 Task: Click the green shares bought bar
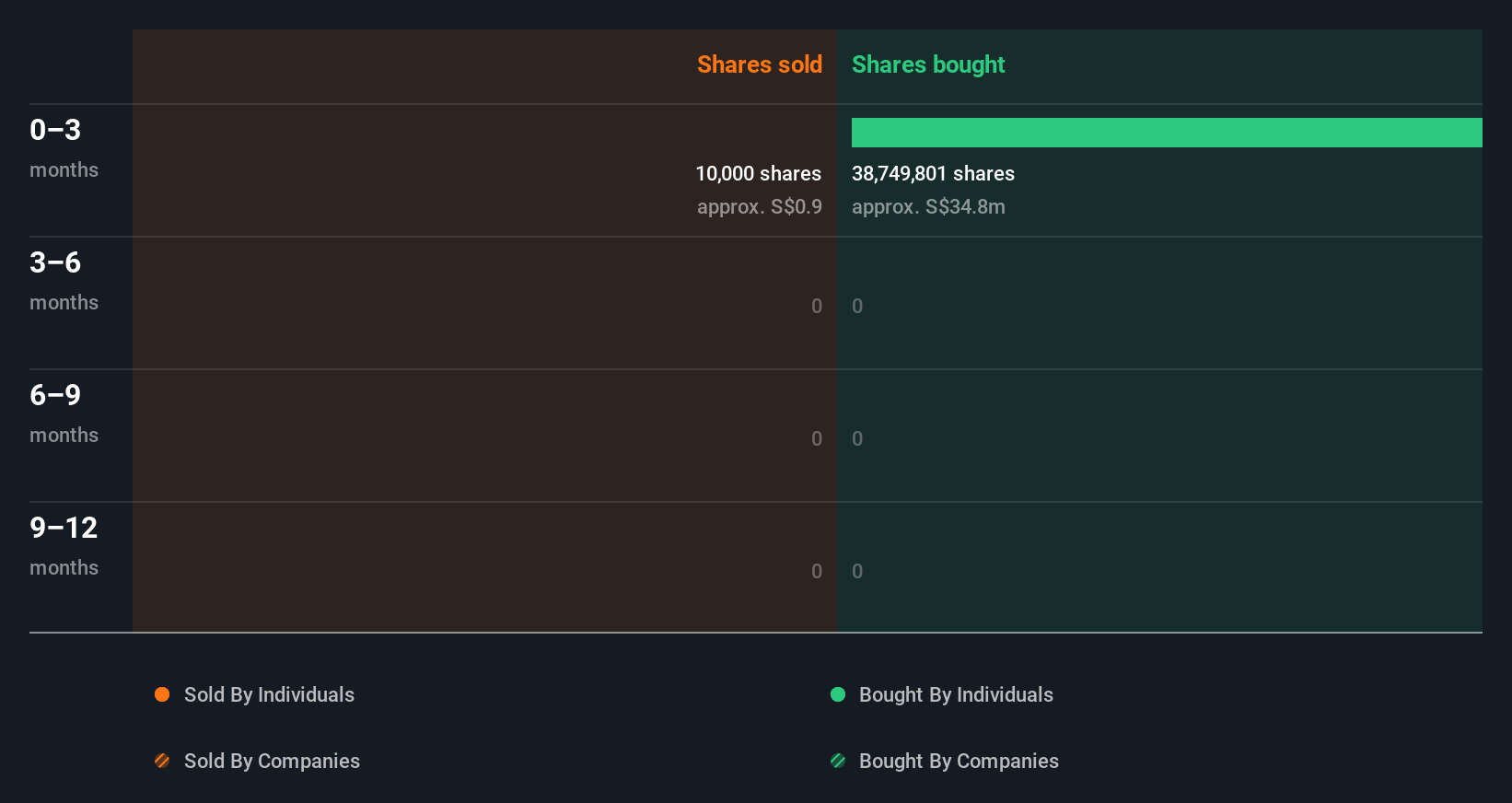pyautogui.click(x=1167, y=133)
